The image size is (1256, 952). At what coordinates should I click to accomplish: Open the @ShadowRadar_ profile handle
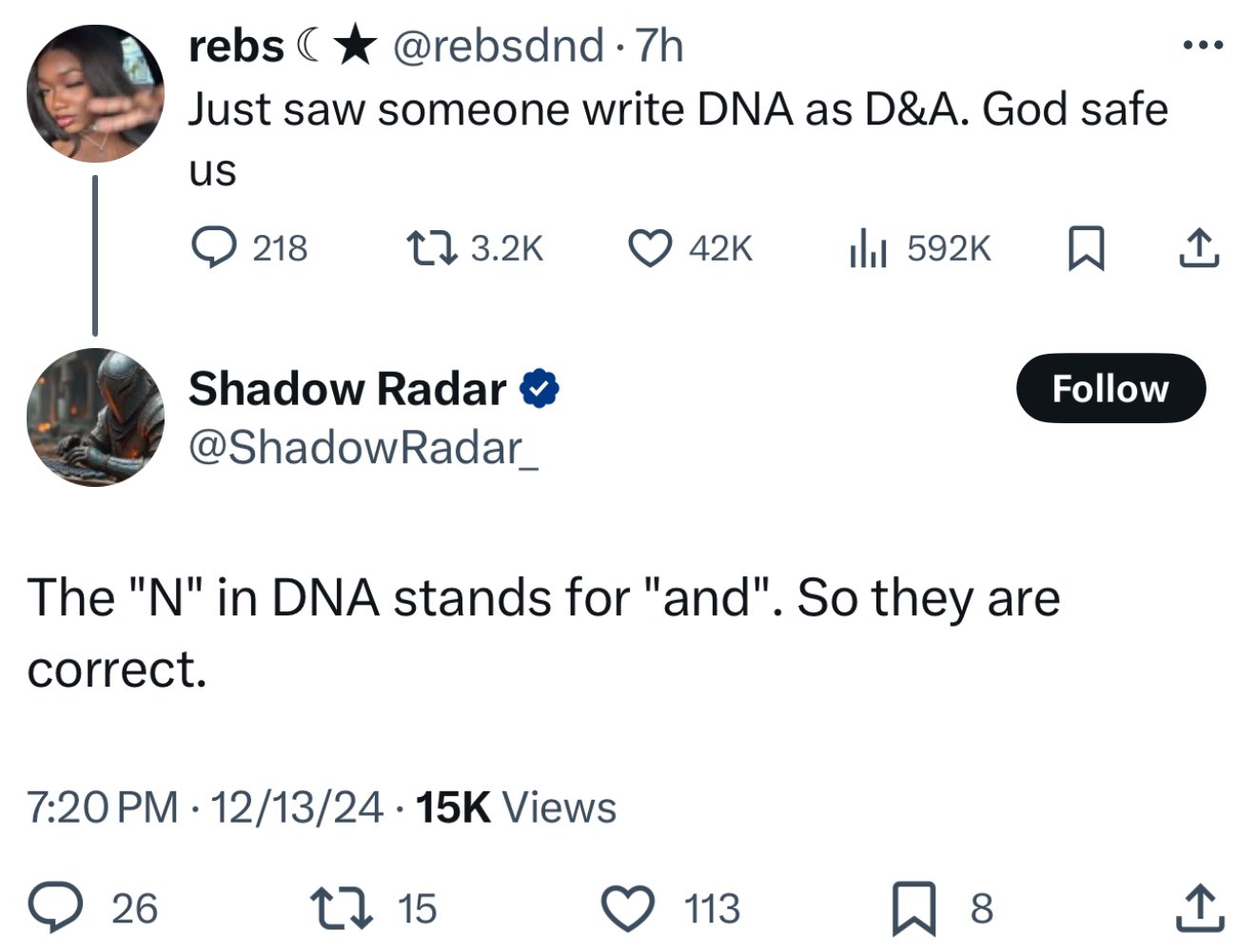[363, 448]
